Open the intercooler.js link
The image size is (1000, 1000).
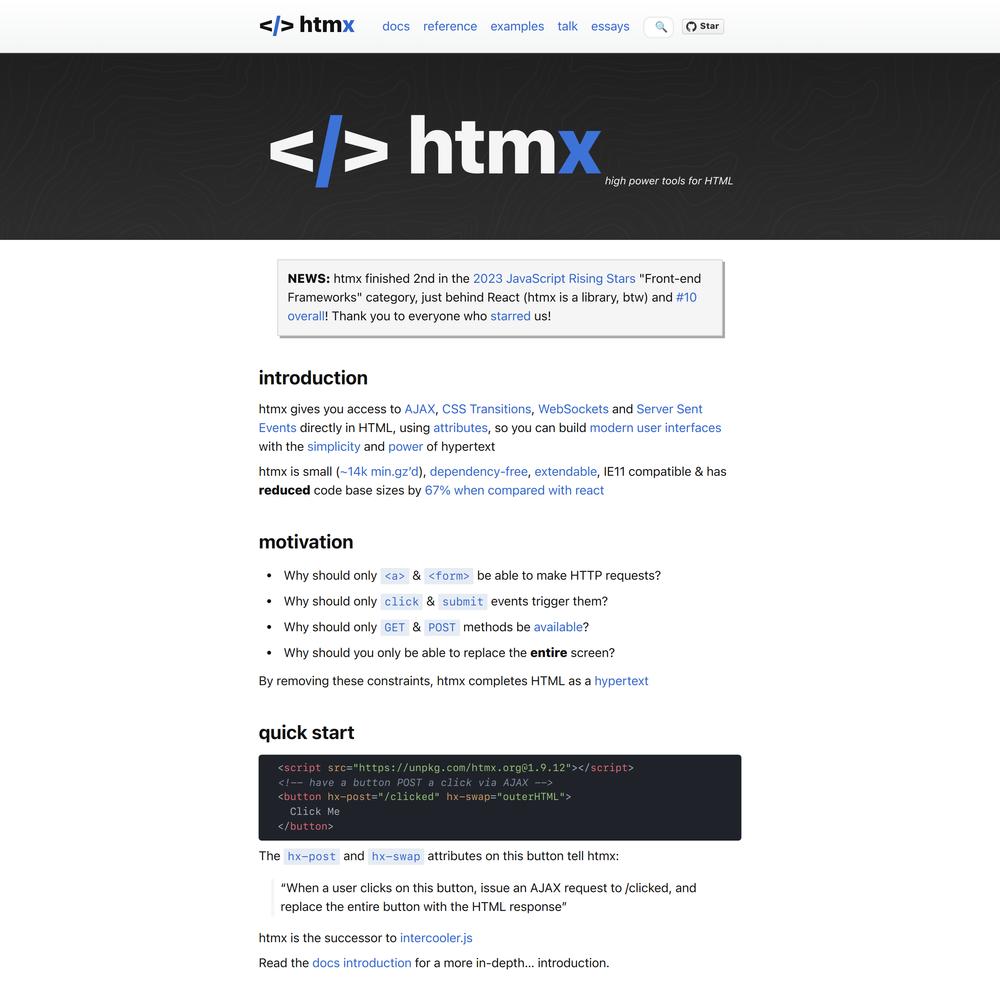click(x=436, y=938)
